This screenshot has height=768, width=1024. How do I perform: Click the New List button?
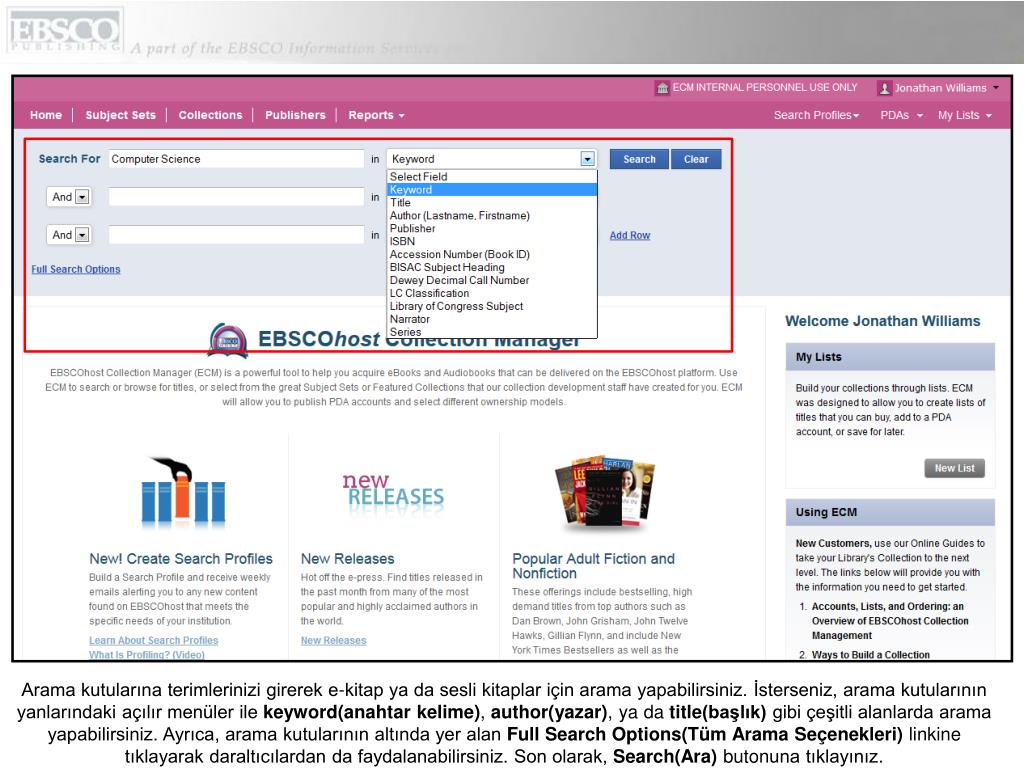click(x=954, y=468)
